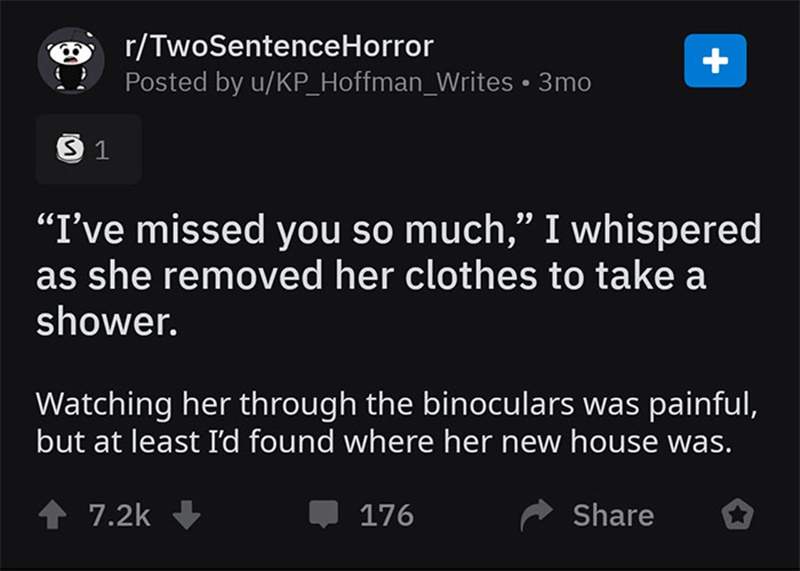Click the "Posted by" label text
This screenshot has width=800, height=571.
pos(184,82)
